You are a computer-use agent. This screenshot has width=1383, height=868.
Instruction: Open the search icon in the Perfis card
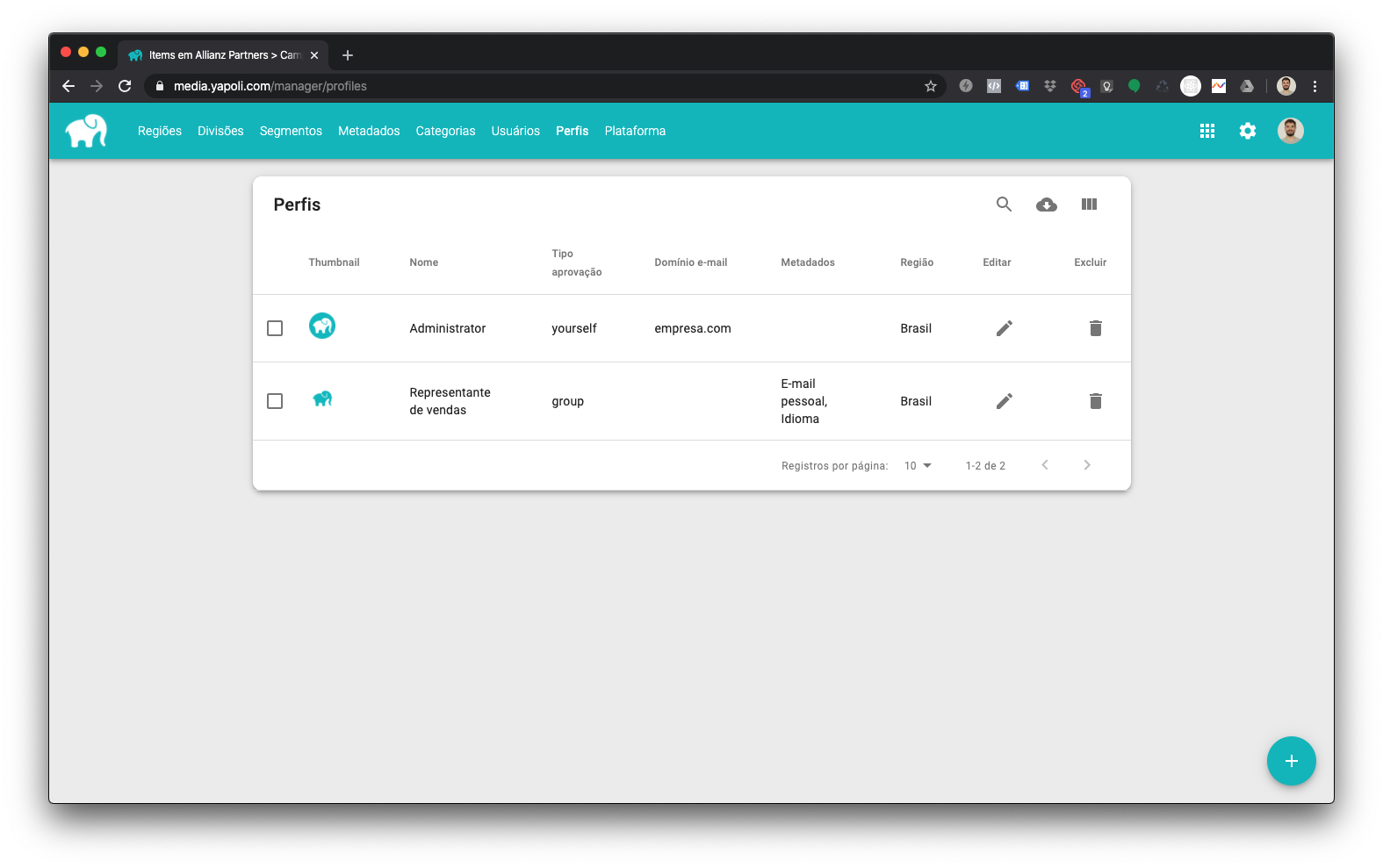1004,204
